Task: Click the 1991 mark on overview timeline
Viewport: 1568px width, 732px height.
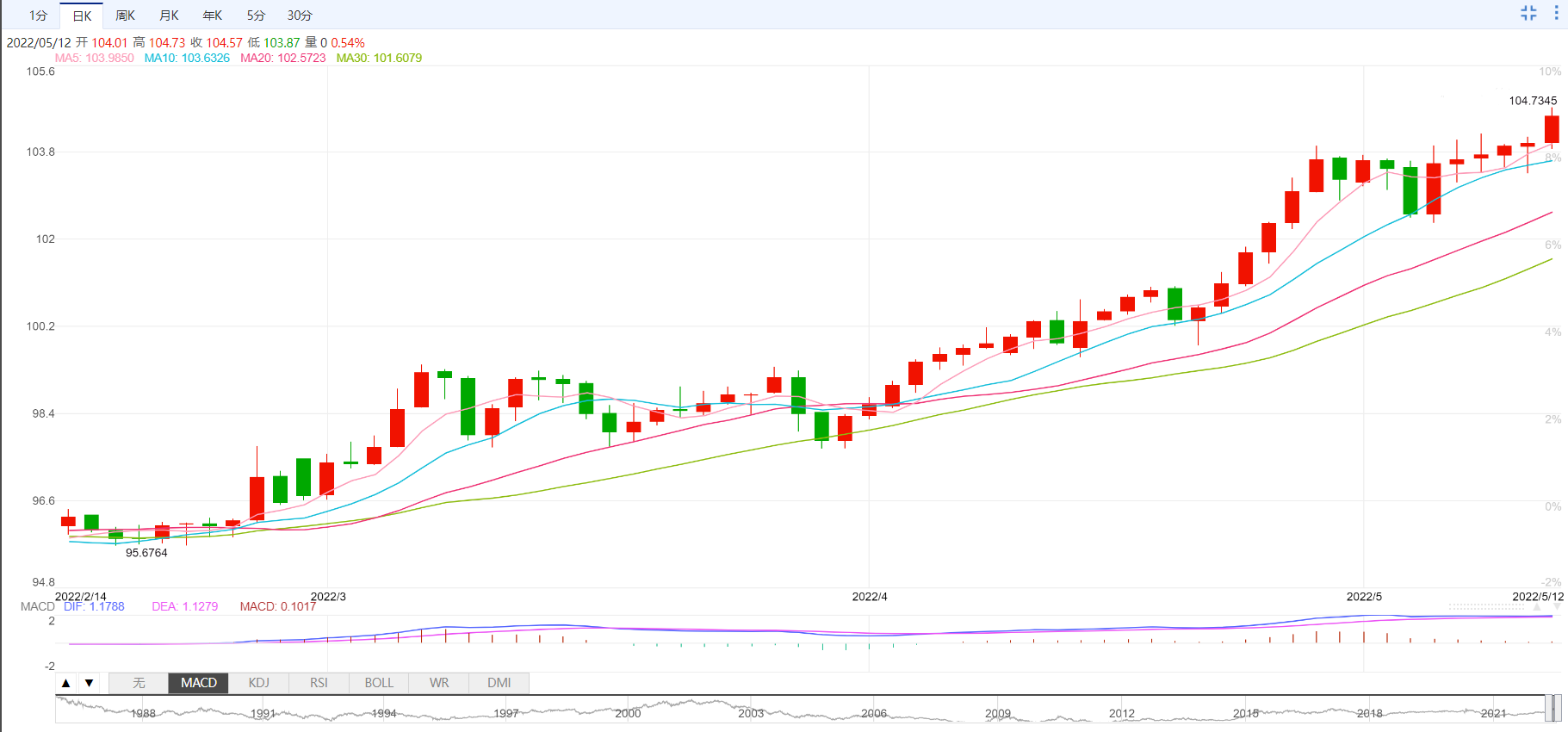Action: [263, 713]
